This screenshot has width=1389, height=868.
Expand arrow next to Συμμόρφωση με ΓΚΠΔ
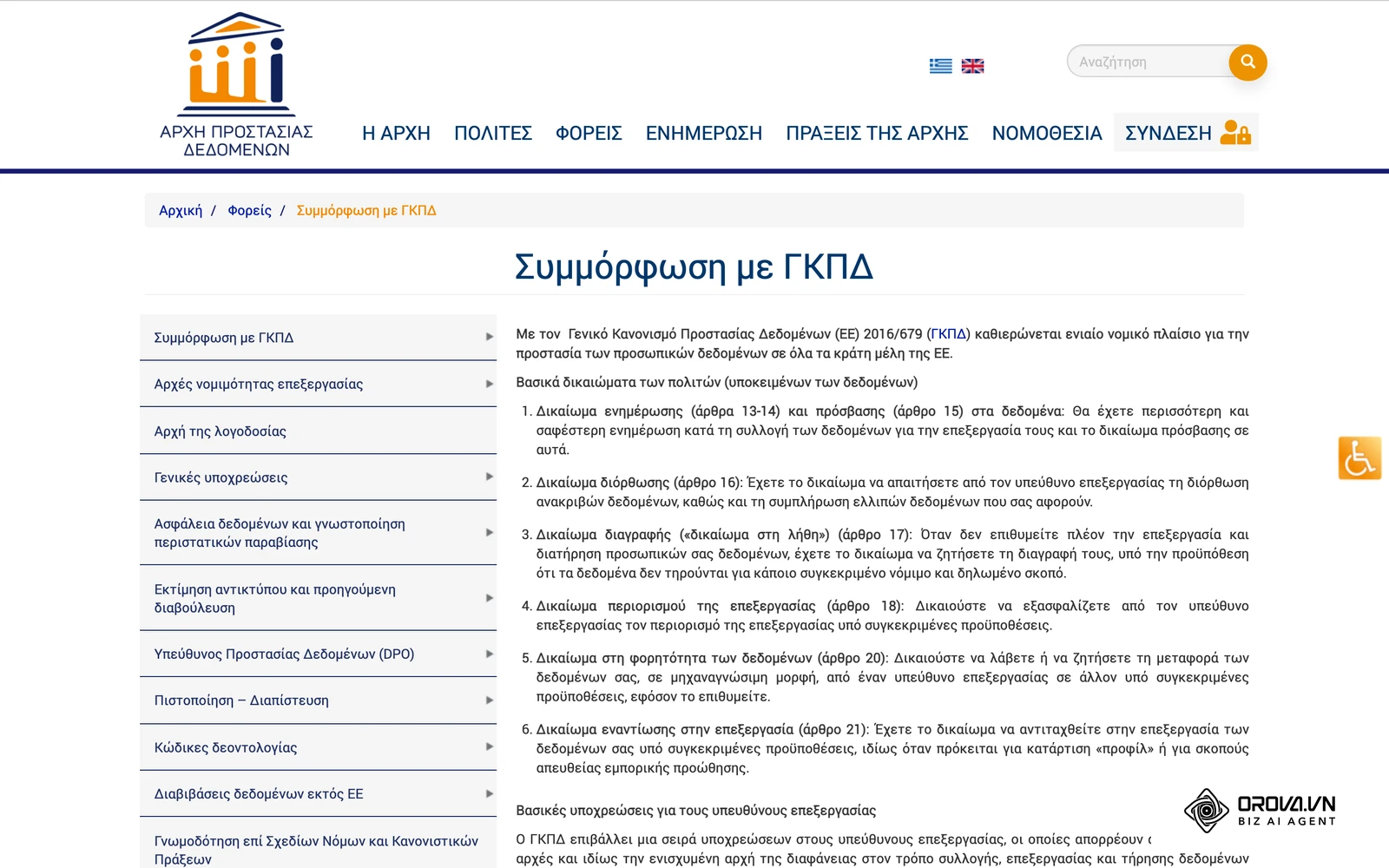click(x=490, y=337)
